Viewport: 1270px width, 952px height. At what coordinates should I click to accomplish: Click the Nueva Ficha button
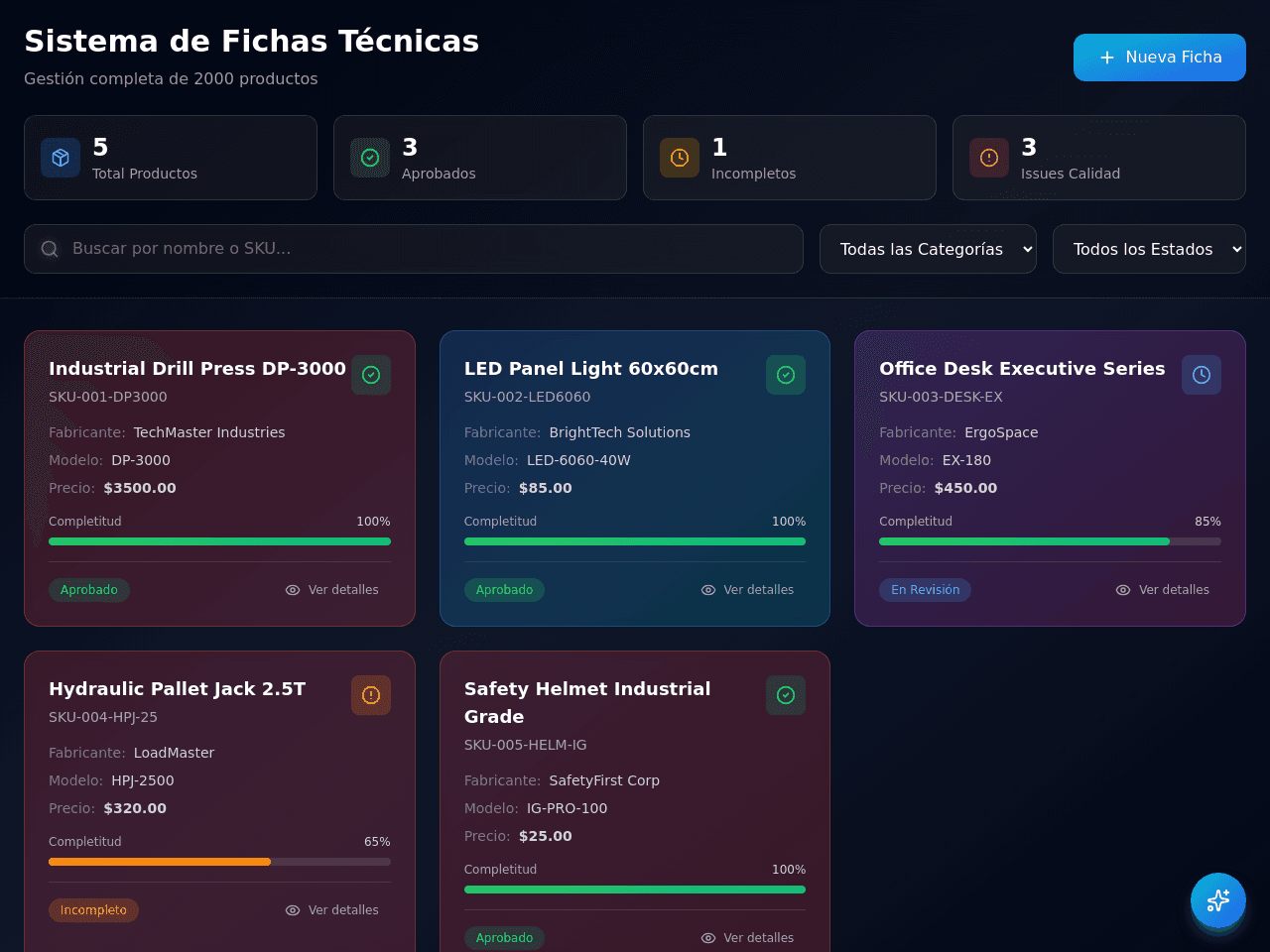(x=1159, y=58)
